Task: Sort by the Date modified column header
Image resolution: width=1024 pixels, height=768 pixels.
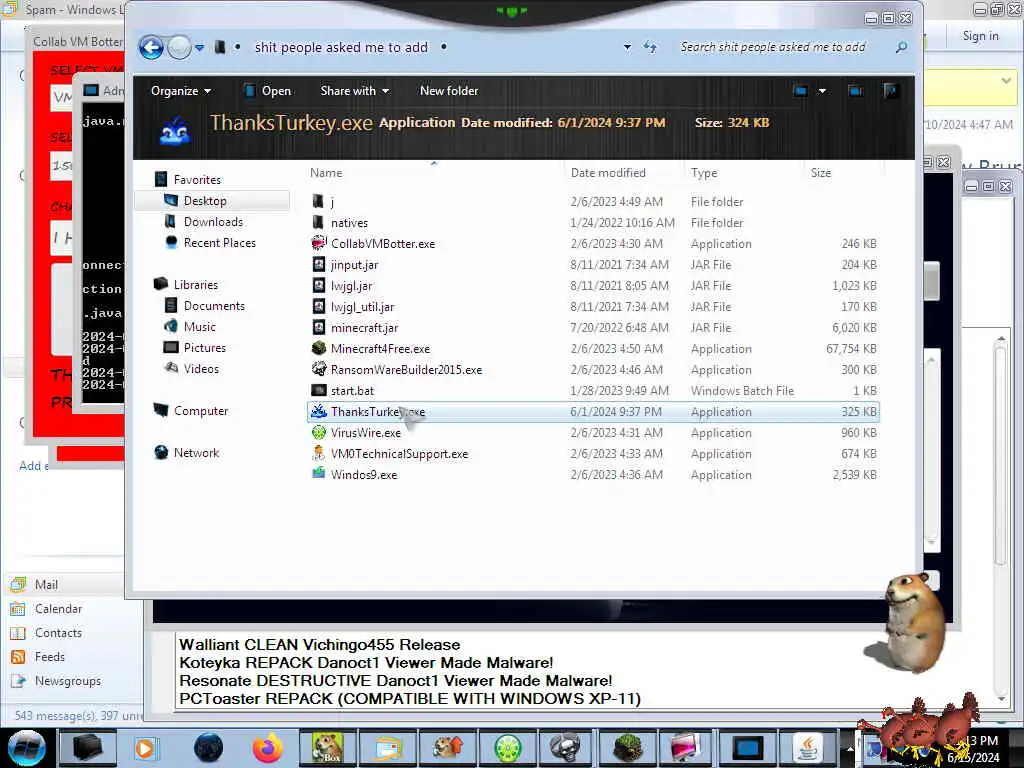Action: [608, 173]
